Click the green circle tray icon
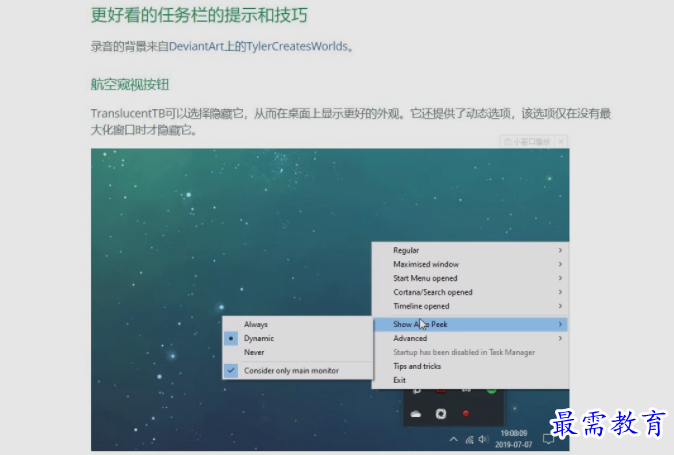Screen dimensions: 674x455 click(x=491, y=391)
